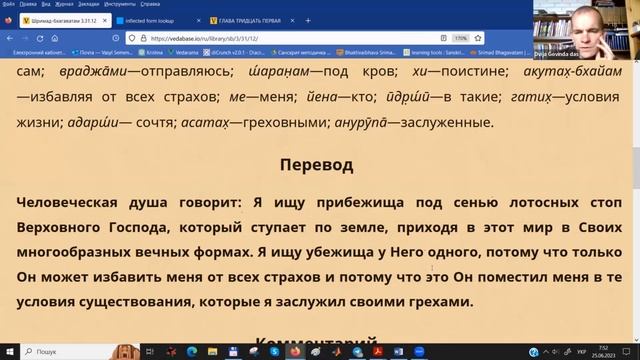Change the УКР keyboard language indicator
The image size is (640, 360).
pyautogui.click(x=582, y=352)
